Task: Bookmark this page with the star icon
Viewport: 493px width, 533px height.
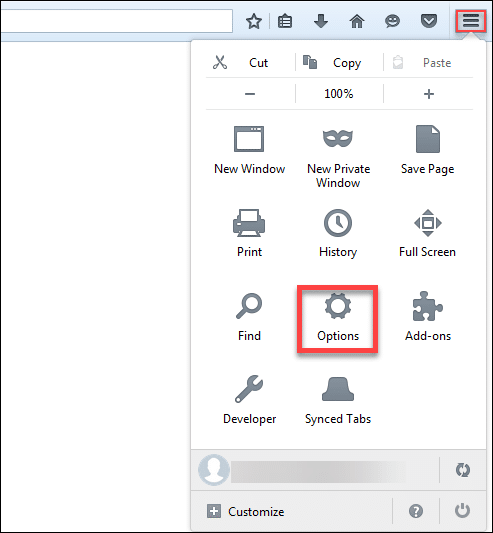Action: 254,21
